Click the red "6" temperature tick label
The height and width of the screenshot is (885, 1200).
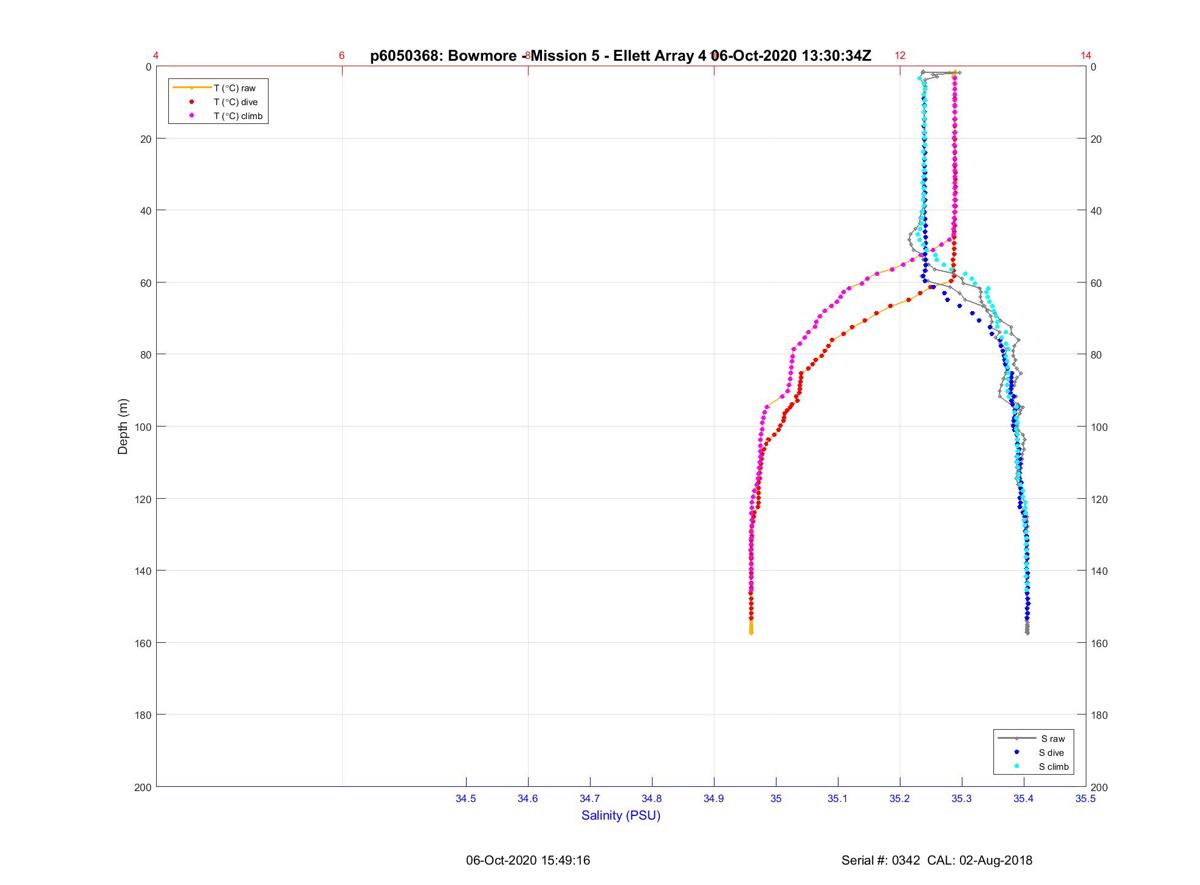click(x=342, y=55)
